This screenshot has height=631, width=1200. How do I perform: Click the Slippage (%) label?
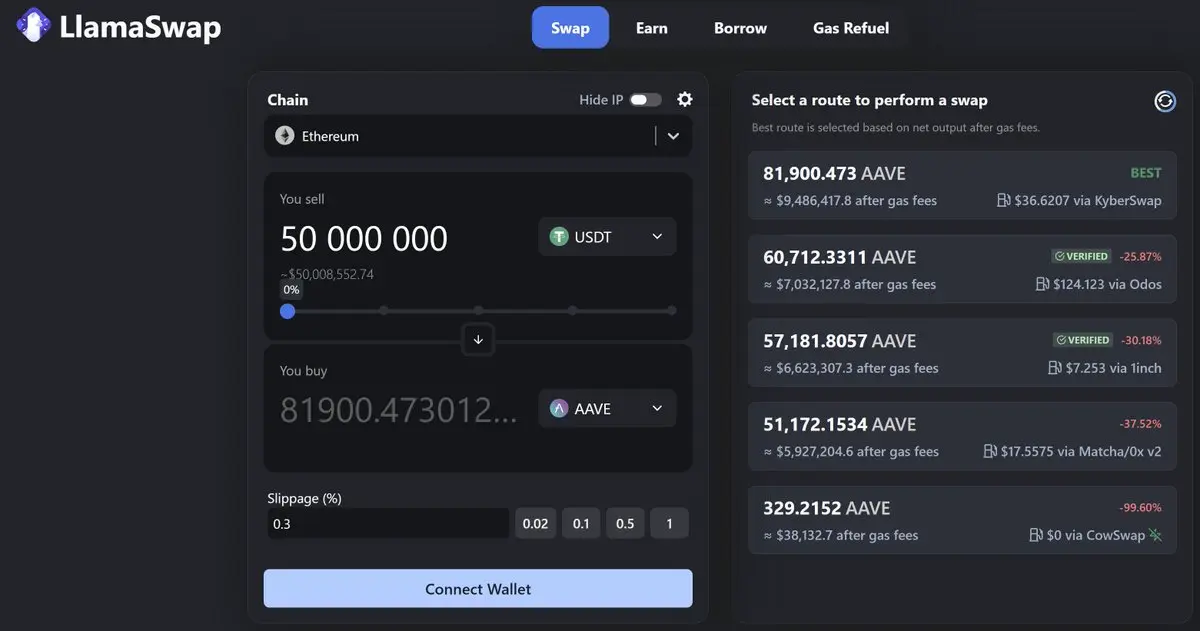pyautogui.click(x=305, y=498)
